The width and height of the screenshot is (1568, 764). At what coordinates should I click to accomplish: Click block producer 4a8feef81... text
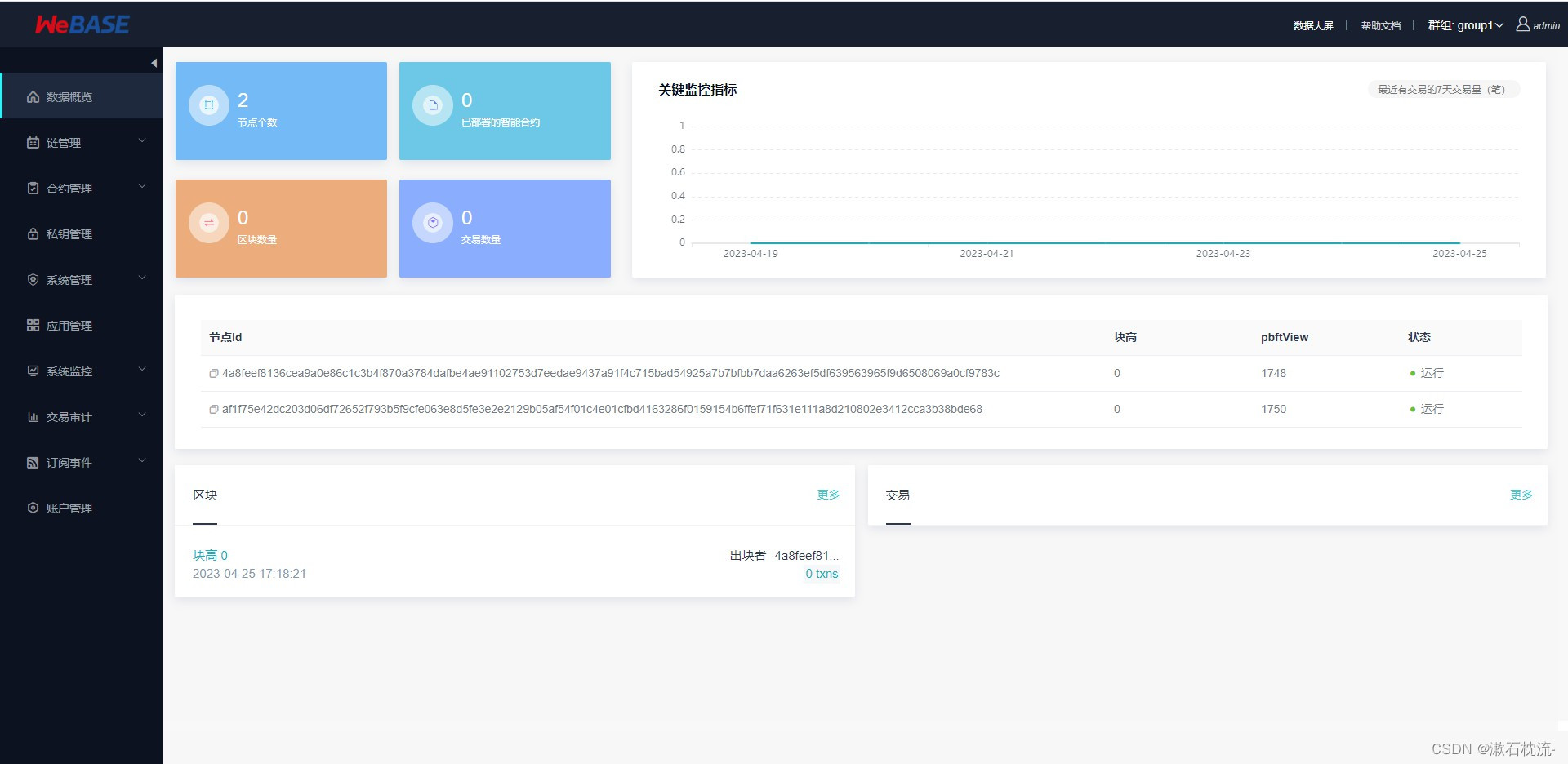(806, 556)
